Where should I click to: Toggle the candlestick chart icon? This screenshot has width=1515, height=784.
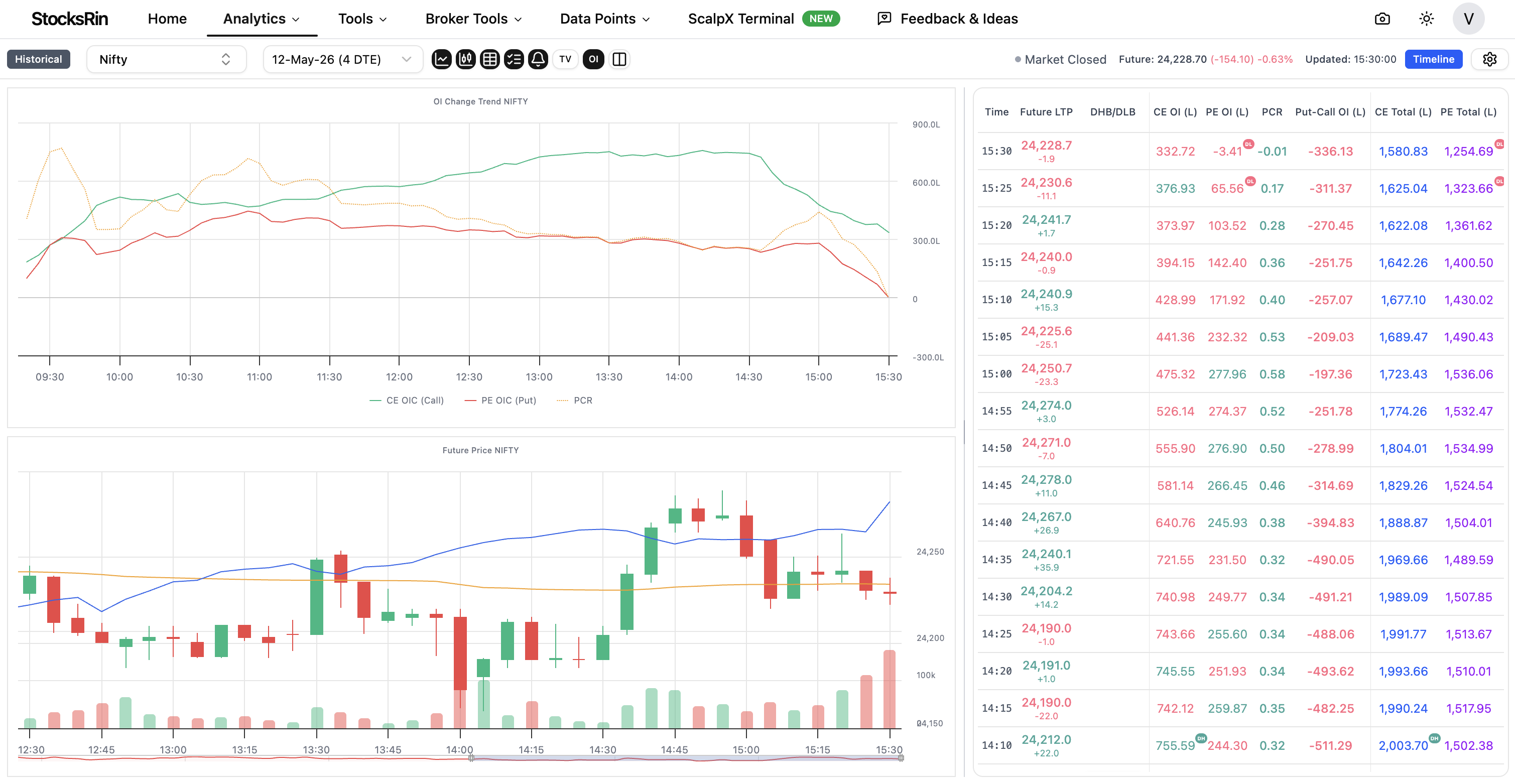click(466, 59)
